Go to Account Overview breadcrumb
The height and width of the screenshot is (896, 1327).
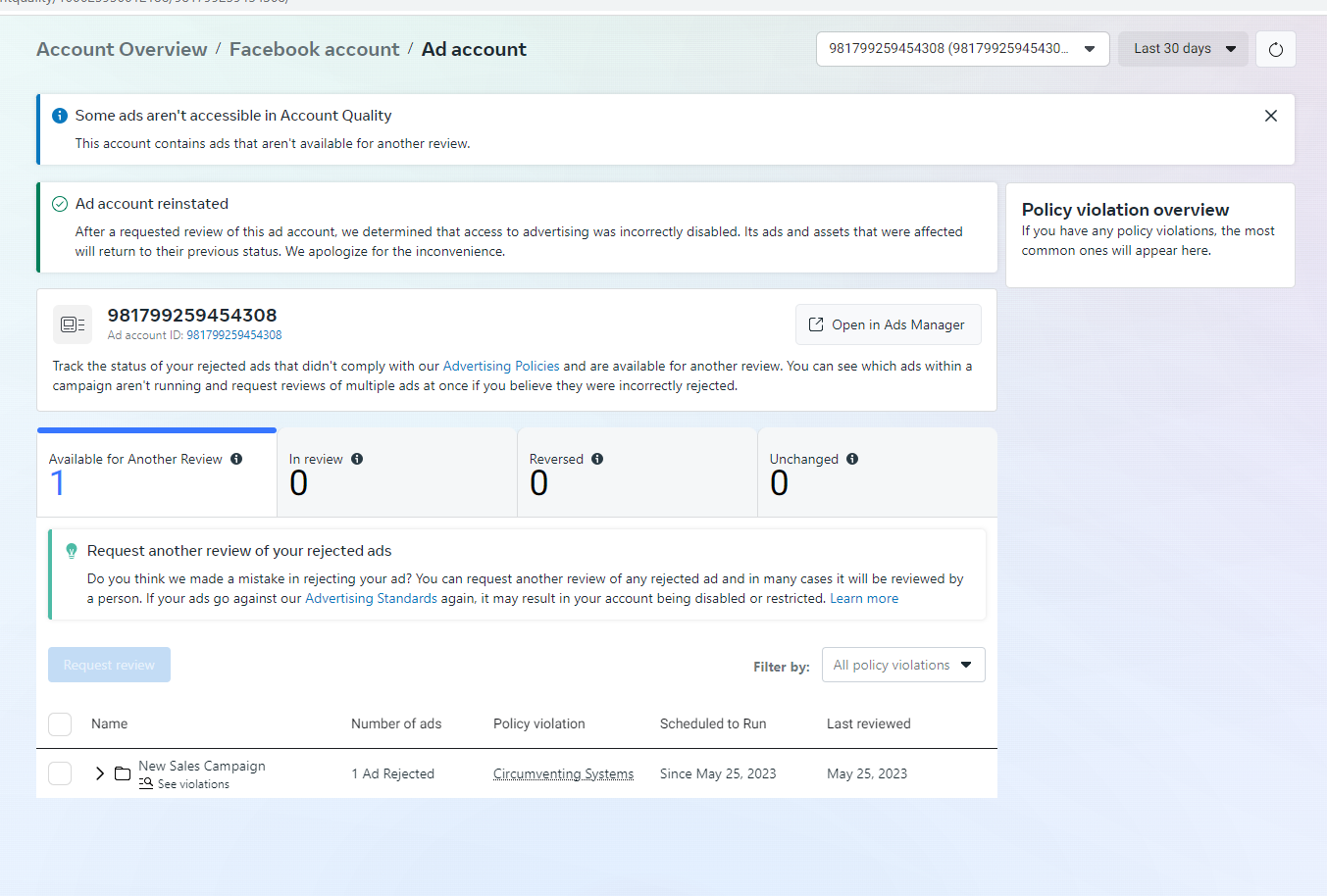(122, 49)
